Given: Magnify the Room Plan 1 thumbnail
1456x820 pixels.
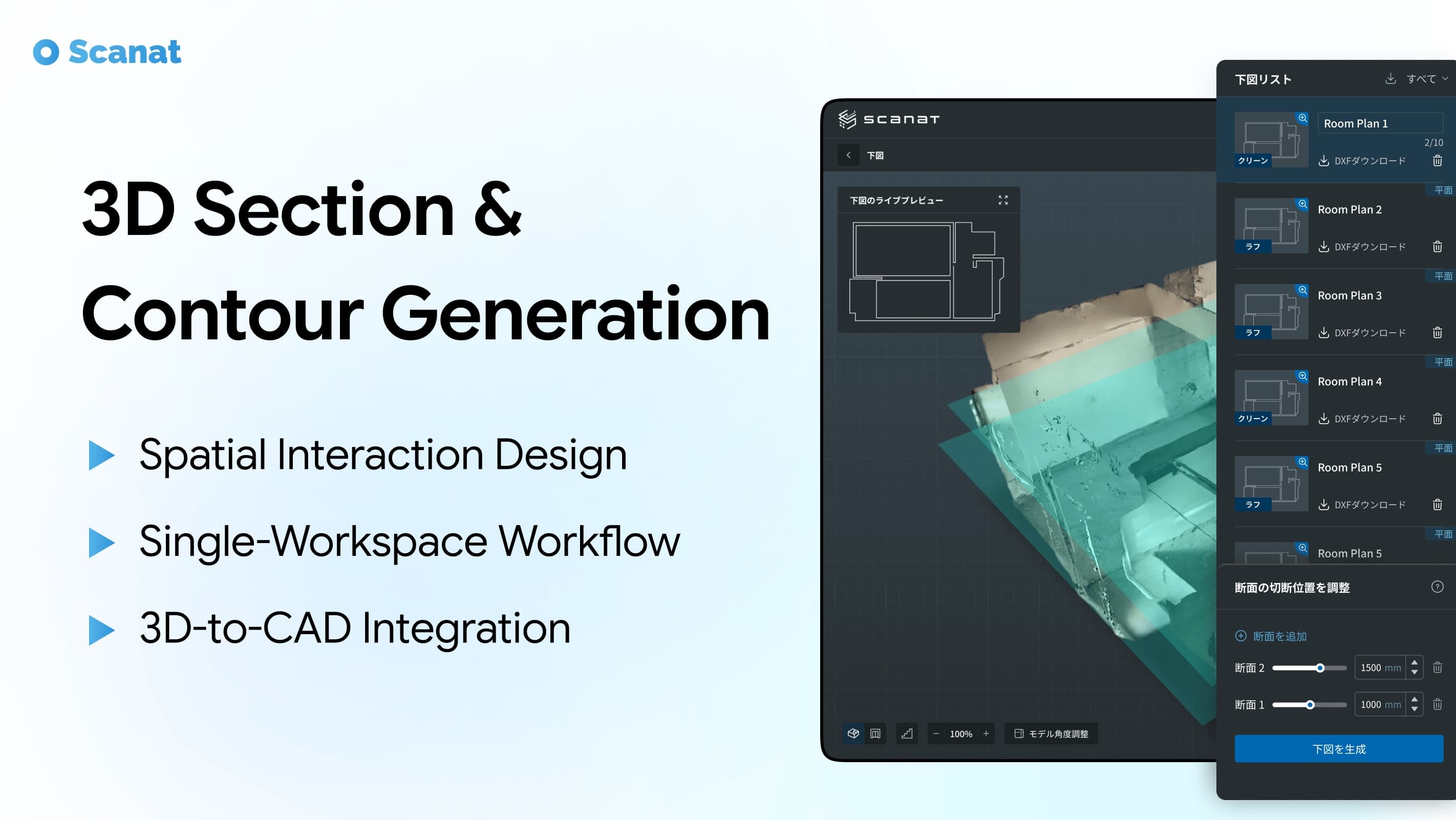Looking at the screenshot, I should [1302, 118].
